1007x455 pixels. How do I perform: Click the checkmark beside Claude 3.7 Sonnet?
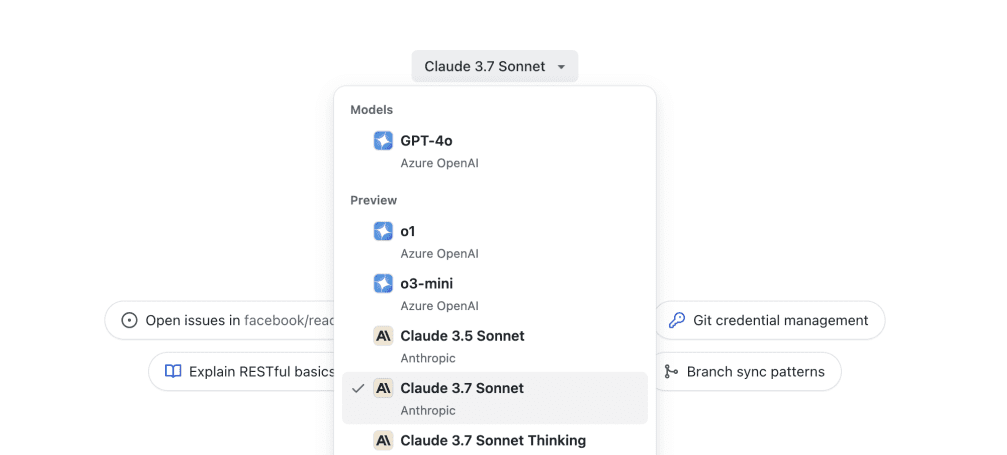click(x=359, y=388)
